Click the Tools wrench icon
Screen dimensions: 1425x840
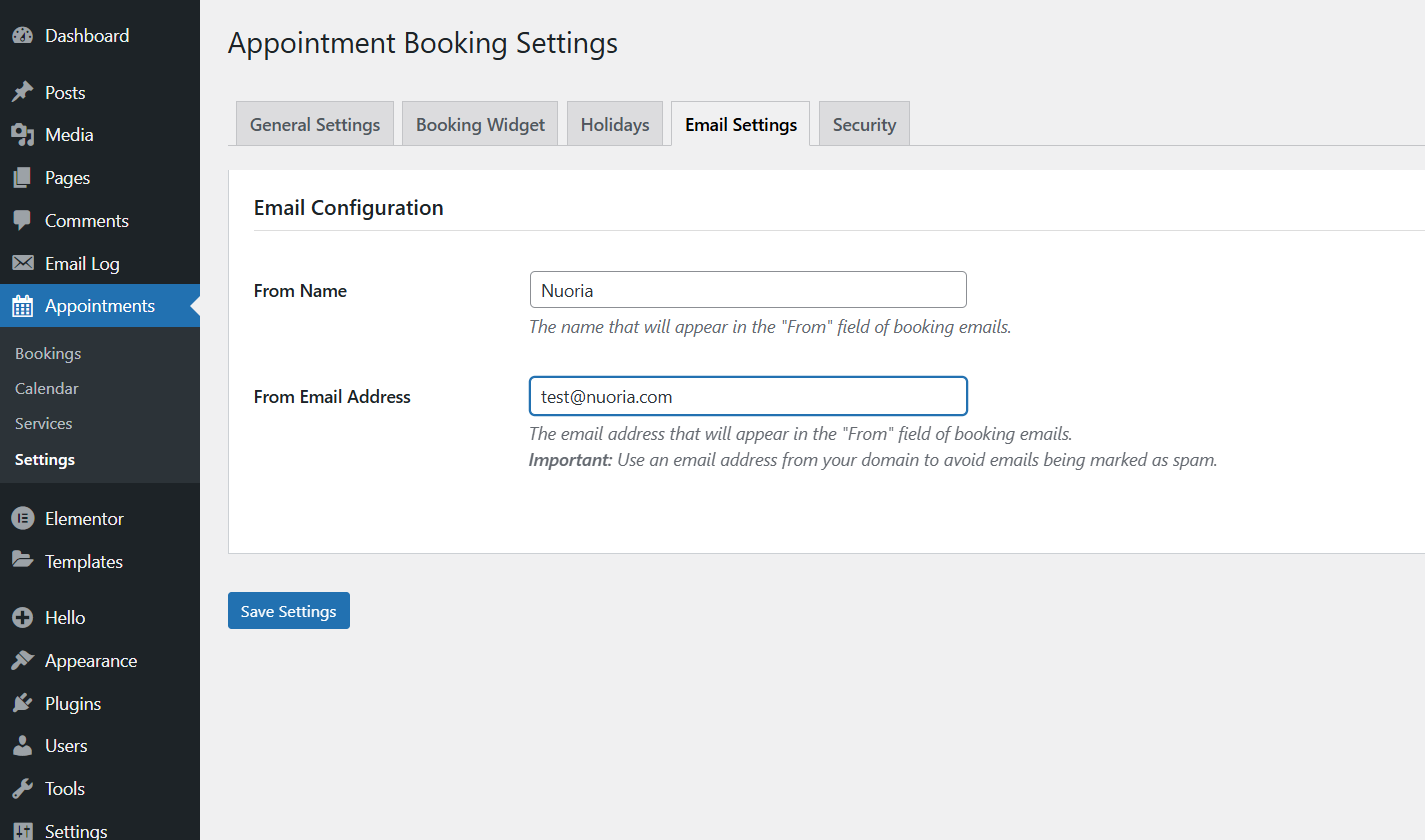[x=22, y=788]
